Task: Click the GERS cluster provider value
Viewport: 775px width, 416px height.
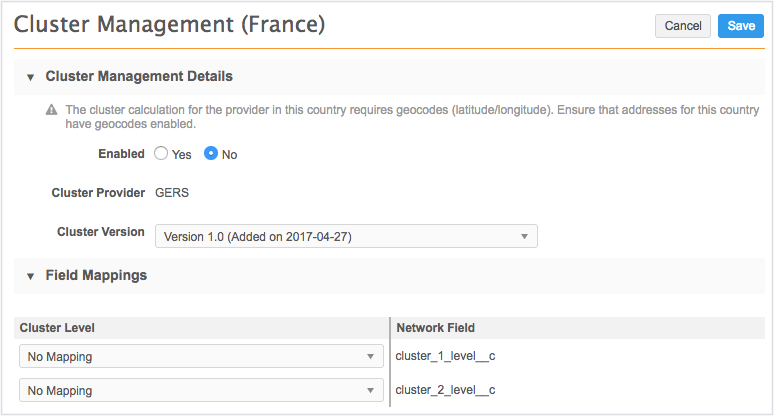Action: 173,192
